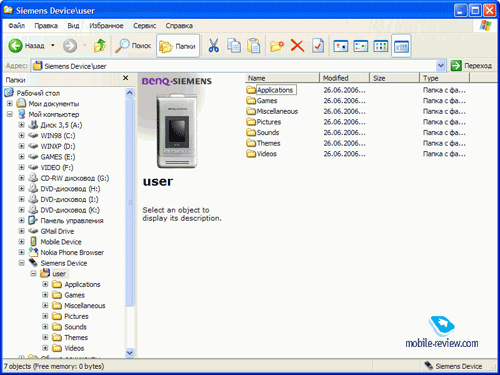Sort by the Type column header

[x=445, y=78]
